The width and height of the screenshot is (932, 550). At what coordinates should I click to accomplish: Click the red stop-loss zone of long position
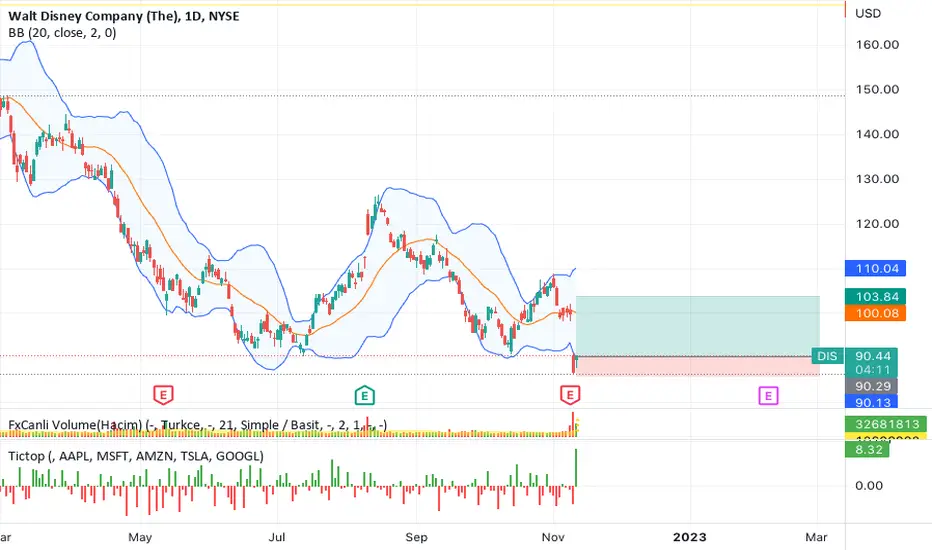tap(697, 366)
